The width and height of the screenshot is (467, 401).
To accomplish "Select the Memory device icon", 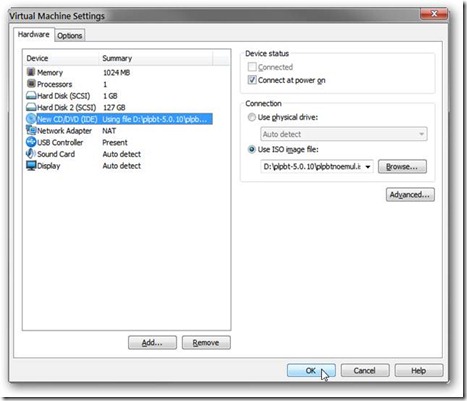I will click(31, 72).
